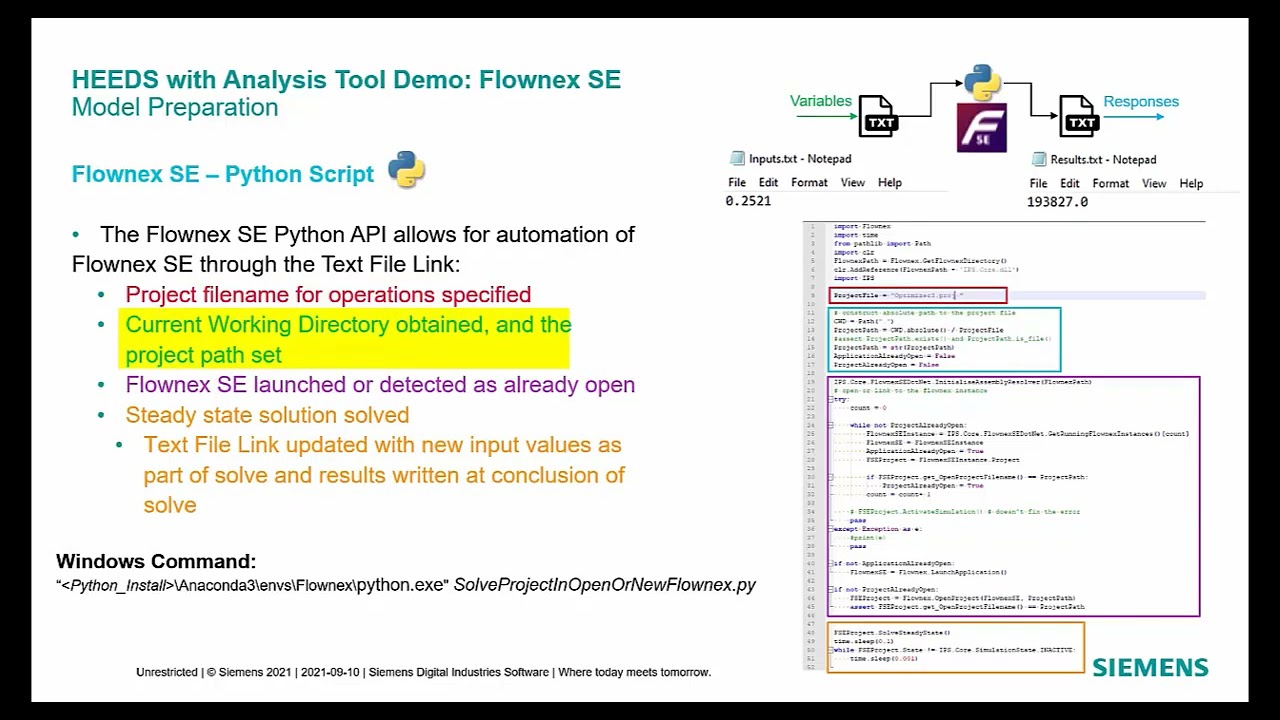1280x720 pixels.
Task: Collapse the 'except Exception as e' fold marker
Action: point(831,529)
